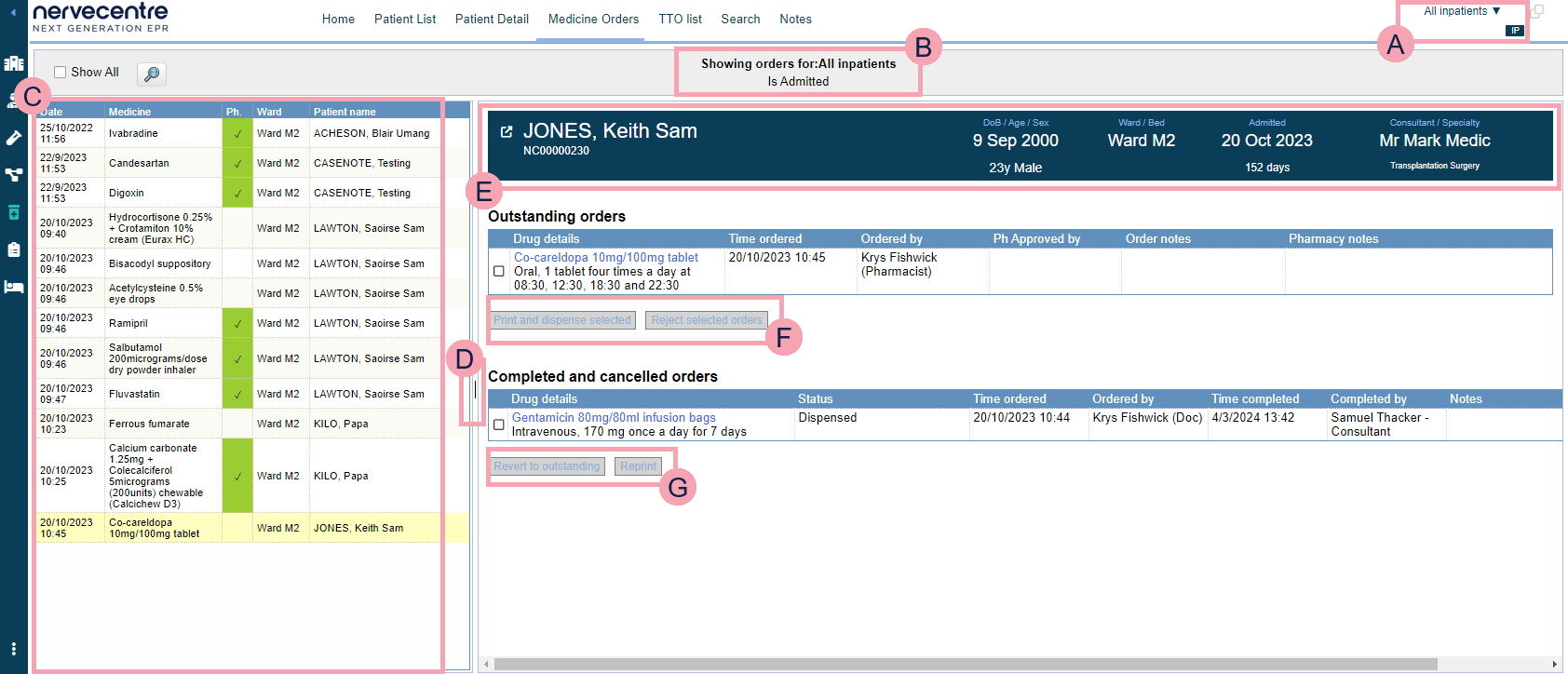The height and width of the screenshot is (674, 1568).
Task: Click the hospital building sidebar icon
Action: click(13, 63)
